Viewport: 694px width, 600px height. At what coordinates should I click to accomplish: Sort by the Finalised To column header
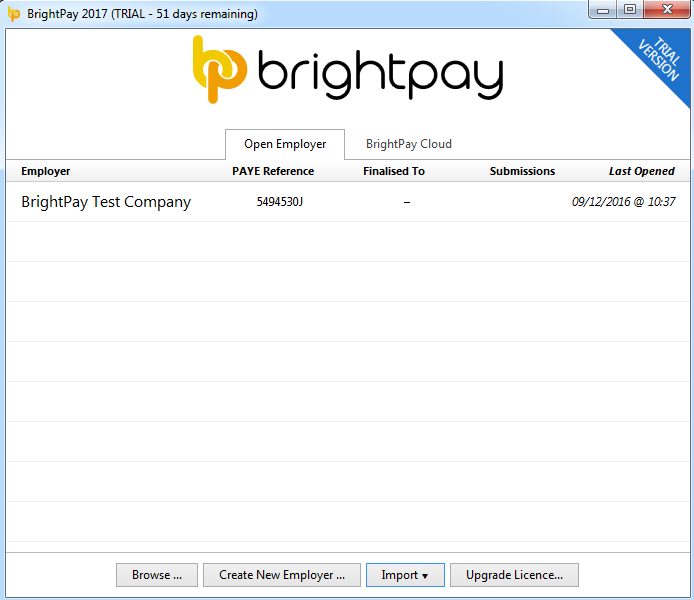[394, 171]
